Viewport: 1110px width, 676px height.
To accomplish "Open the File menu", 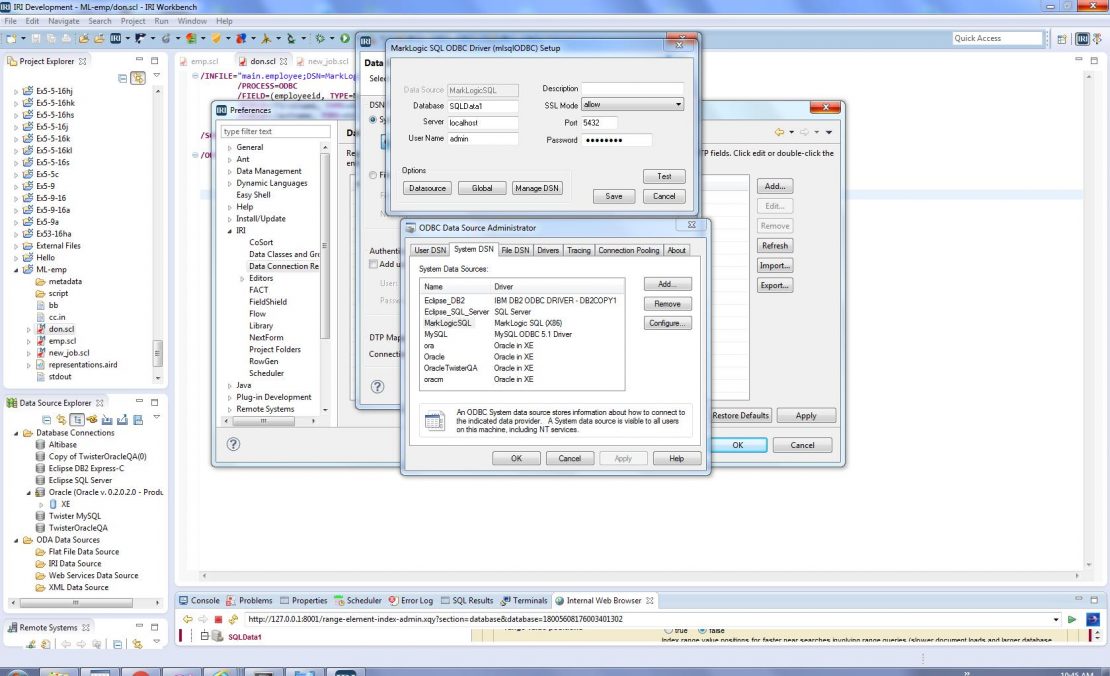I will (11, 21).
